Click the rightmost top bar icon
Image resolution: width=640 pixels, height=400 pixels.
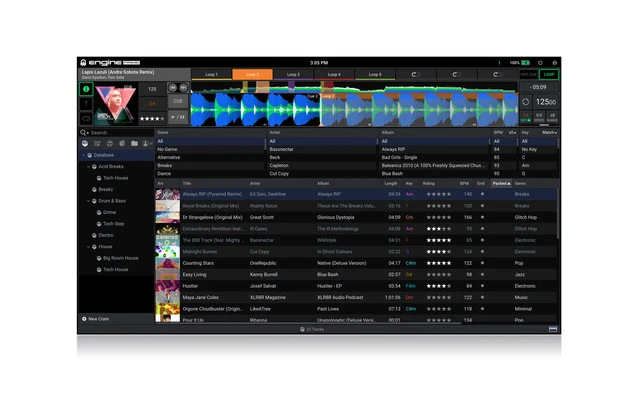[554, 63]
